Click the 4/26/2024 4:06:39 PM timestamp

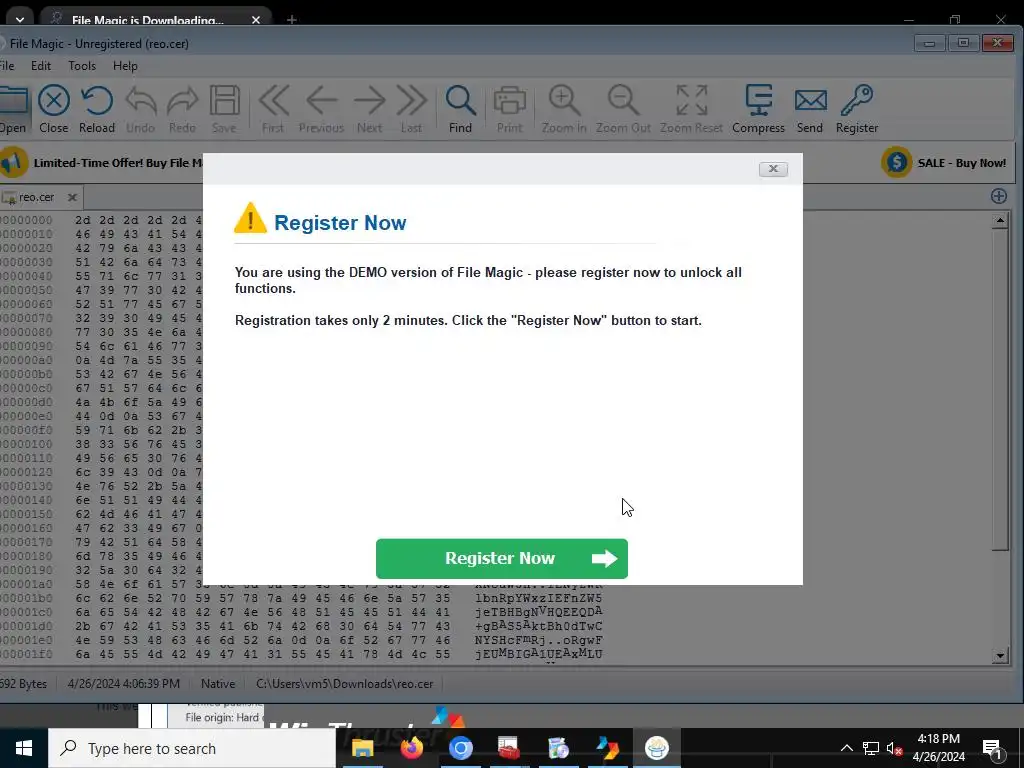pyautogui.click(x=123, y=684)
